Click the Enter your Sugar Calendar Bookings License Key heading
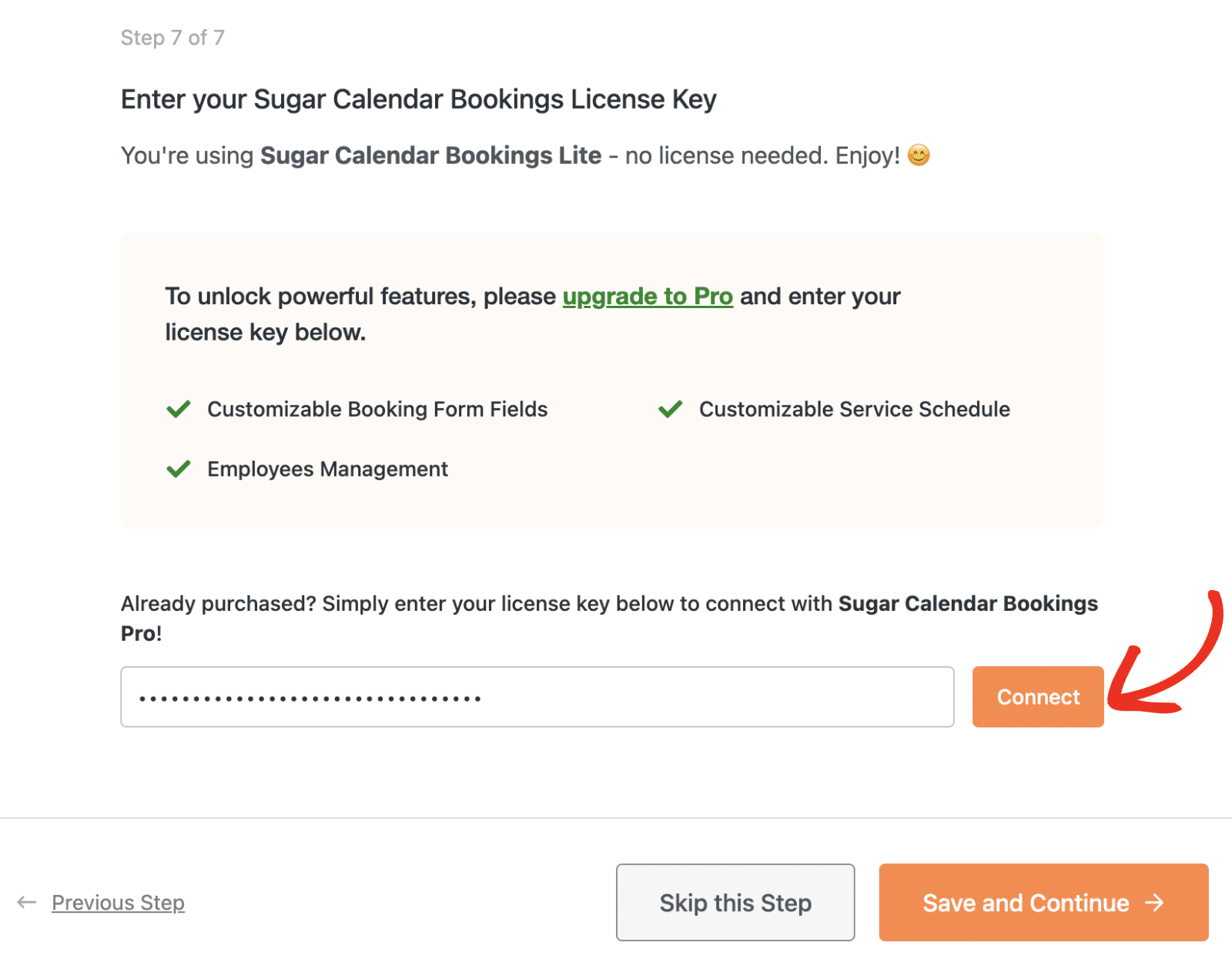 (x=418, y=99)
